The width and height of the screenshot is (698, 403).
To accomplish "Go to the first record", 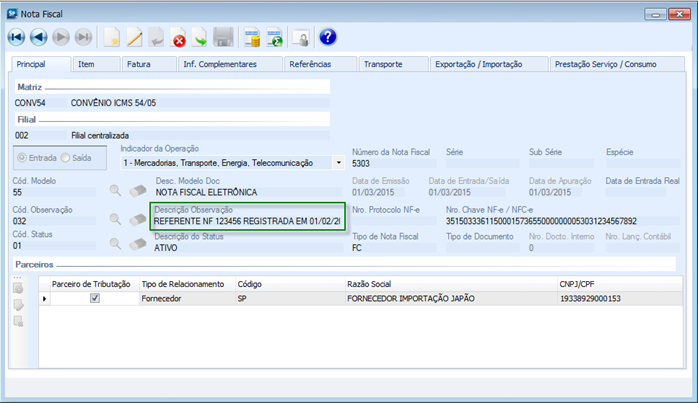I will [18, 38].
